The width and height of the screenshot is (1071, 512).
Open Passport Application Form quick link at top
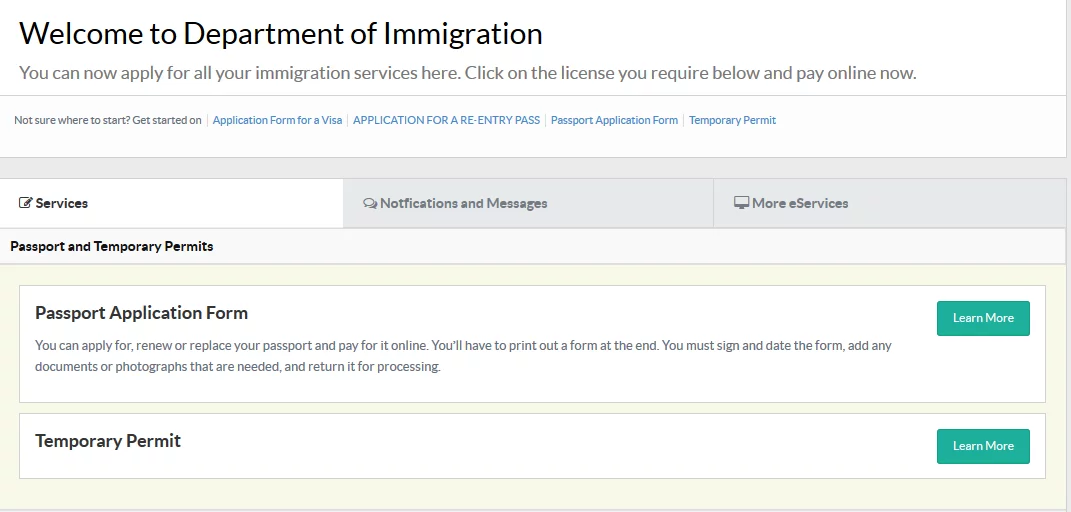(x=614, y=120)
